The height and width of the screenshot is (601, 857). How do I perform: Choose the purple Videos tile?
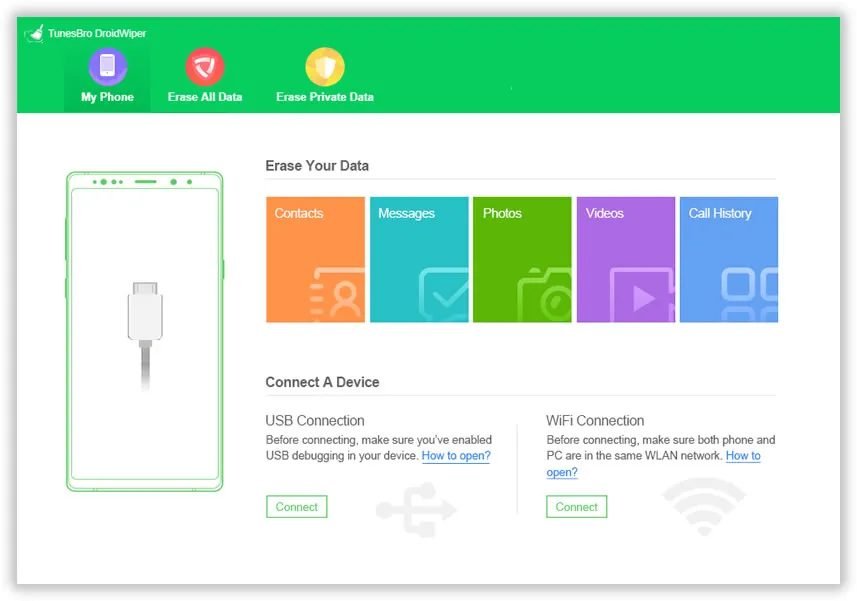pos(625,260)
